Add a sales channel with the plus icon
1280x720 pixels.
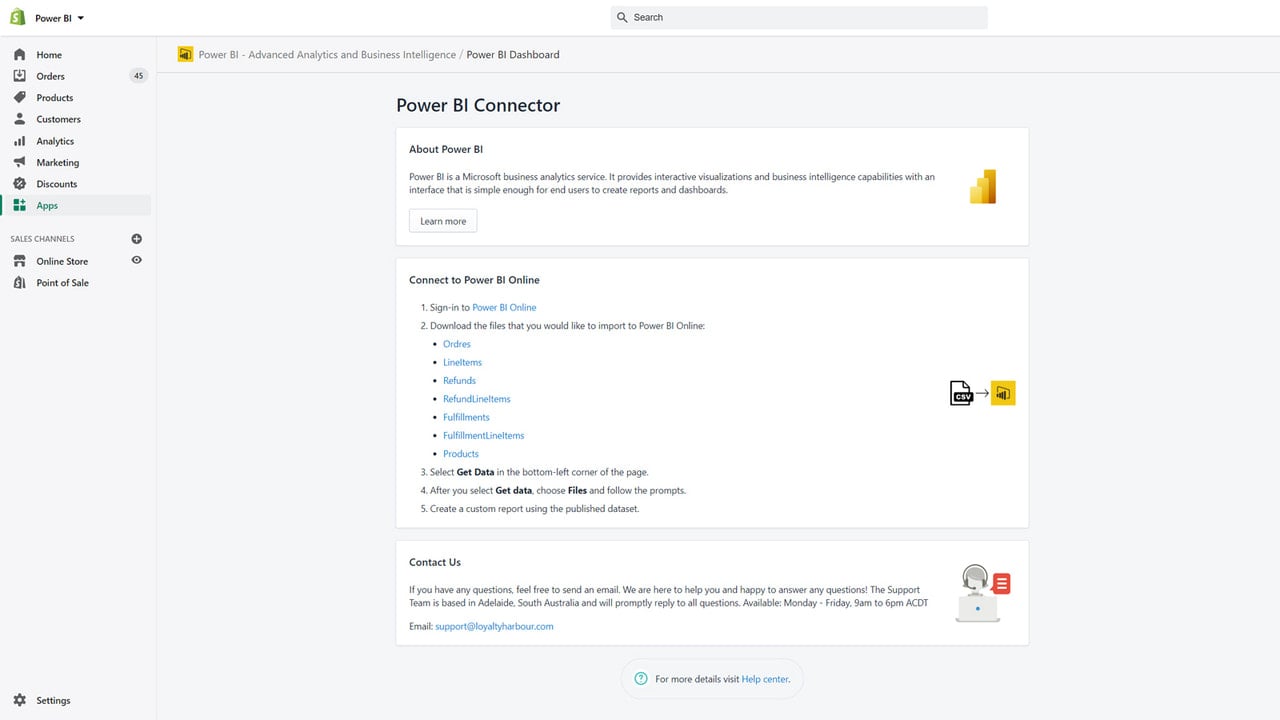[x=137, y=239]
